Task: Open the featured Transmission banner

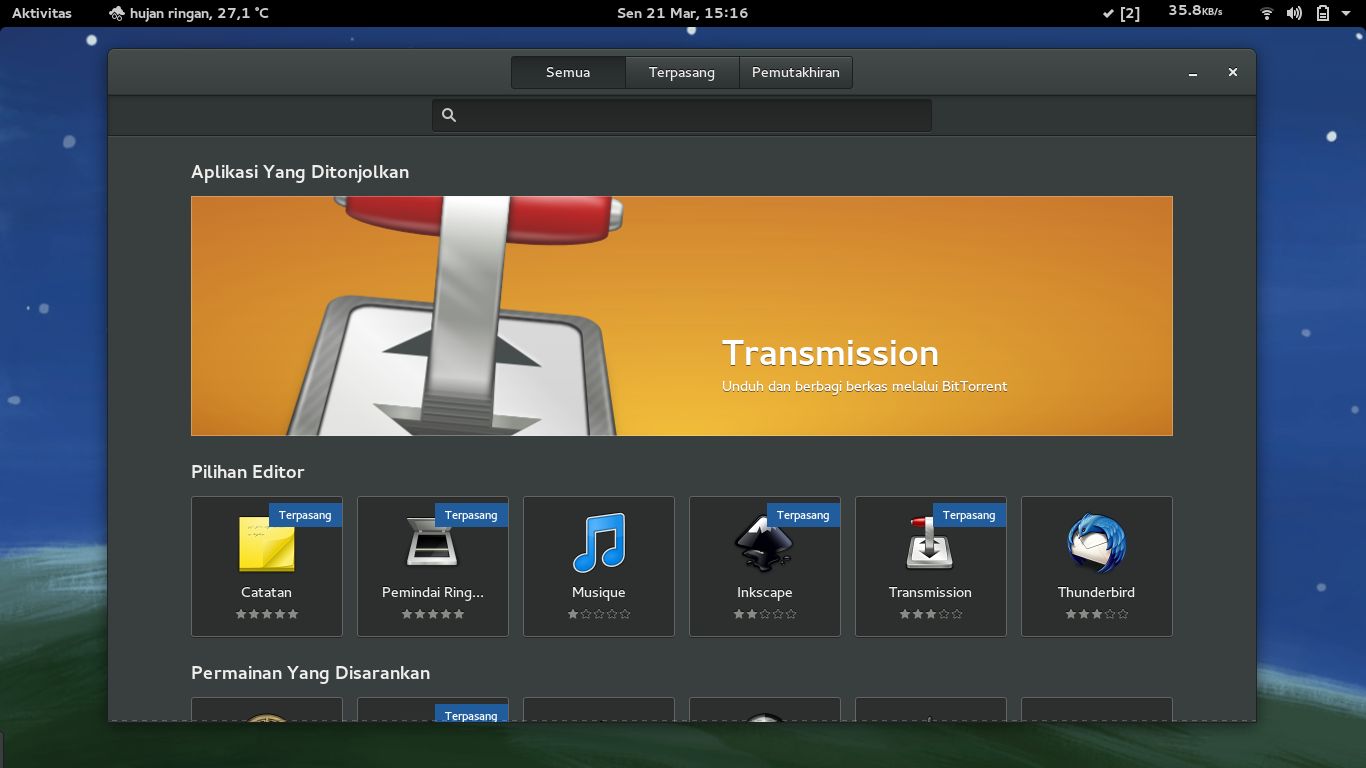Action: 682,316
